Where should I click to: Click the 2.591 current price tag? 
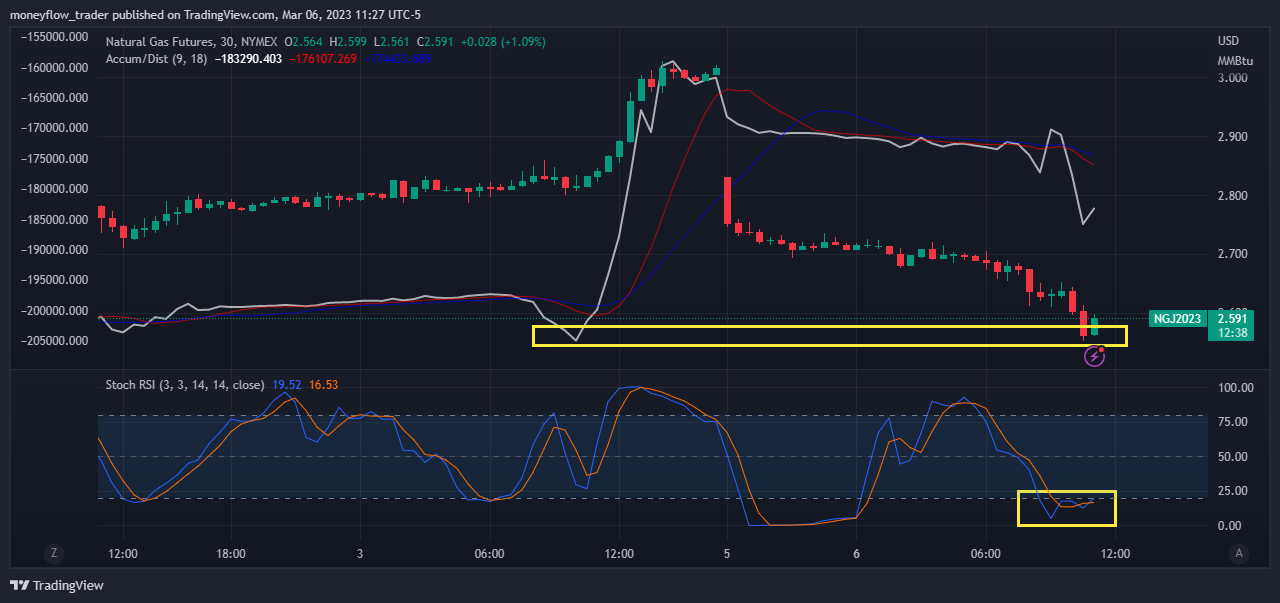1233,318
